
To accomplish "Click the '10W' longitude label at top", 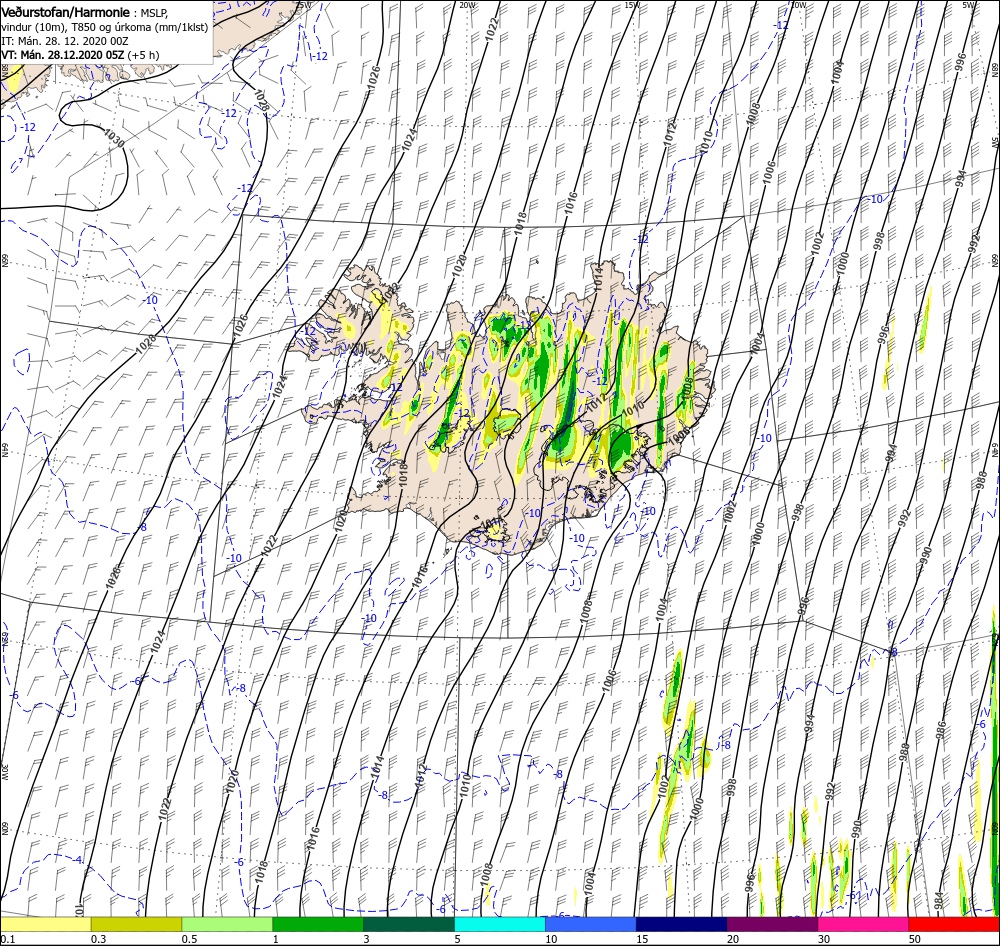I will coord(798,5).
